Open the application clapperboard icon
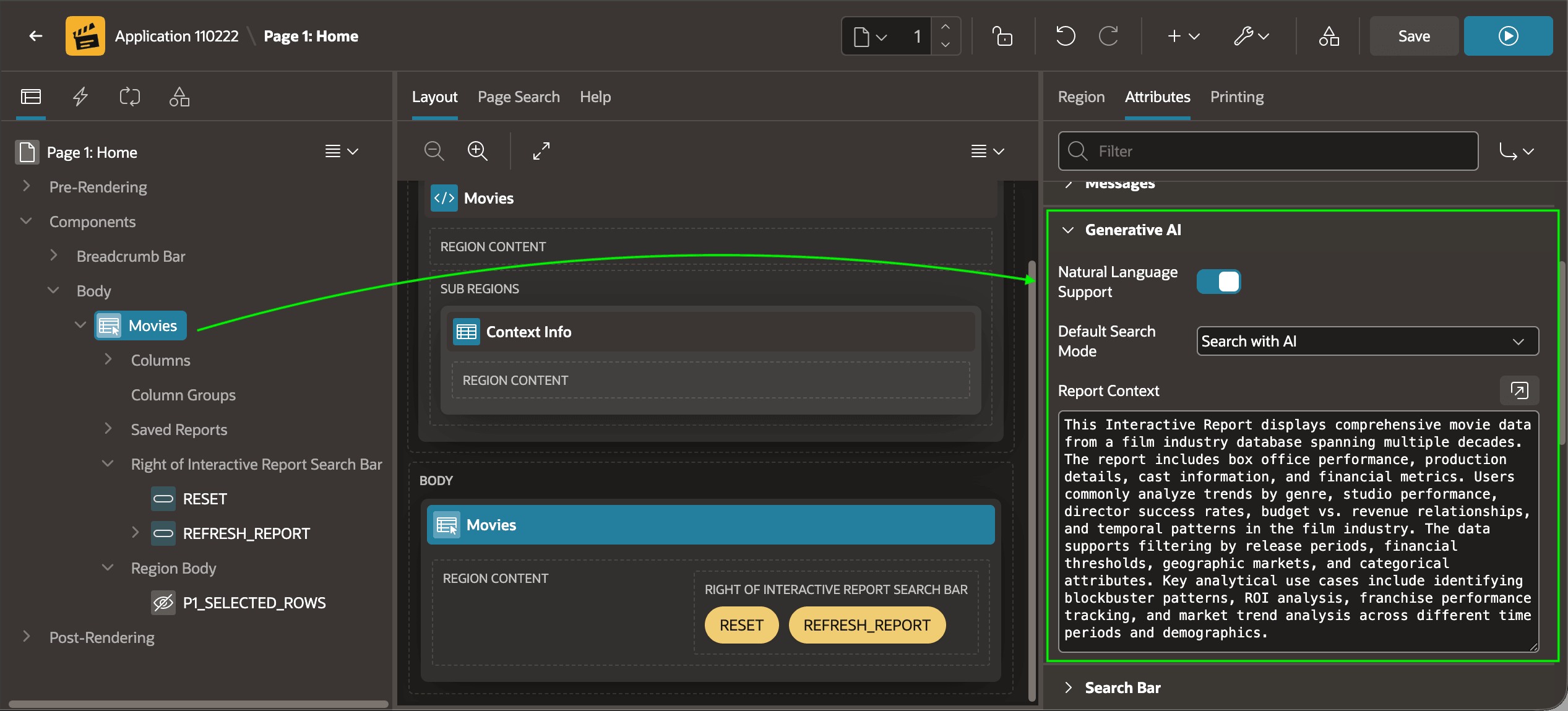The height and width of the screenshot is (711, 1568). pyautogui.click(x=85, y=36)
